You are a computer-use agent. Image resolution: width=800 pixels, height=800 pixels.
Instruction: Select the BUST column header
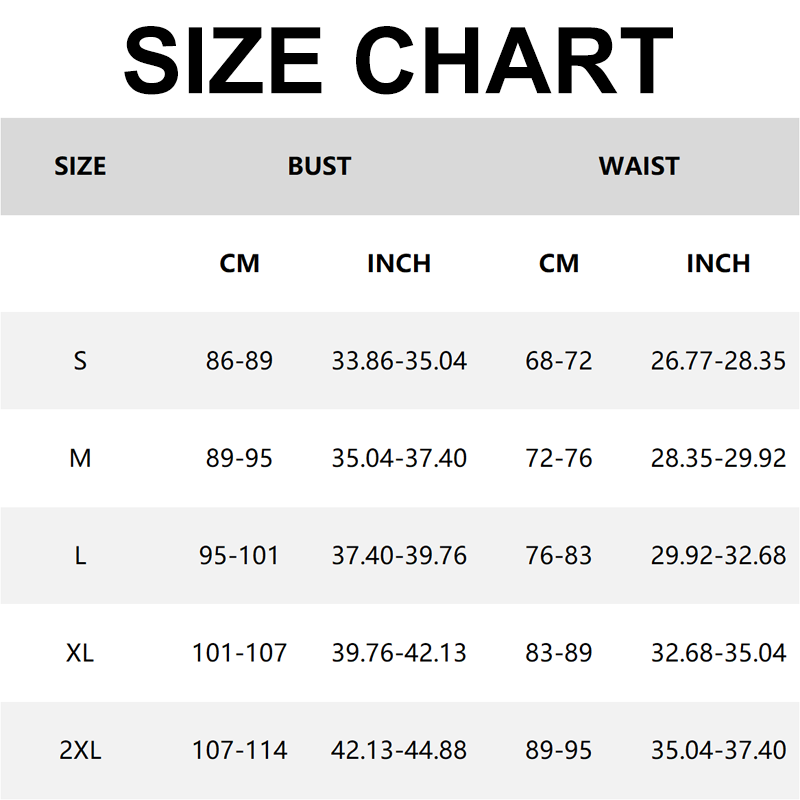pyautogui.click(x=319, y=166)
